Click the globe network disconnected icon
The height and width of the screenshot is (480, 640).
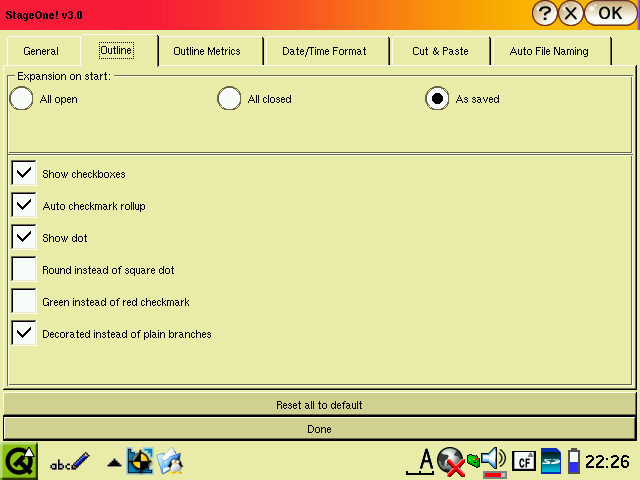tap(451, 462)
